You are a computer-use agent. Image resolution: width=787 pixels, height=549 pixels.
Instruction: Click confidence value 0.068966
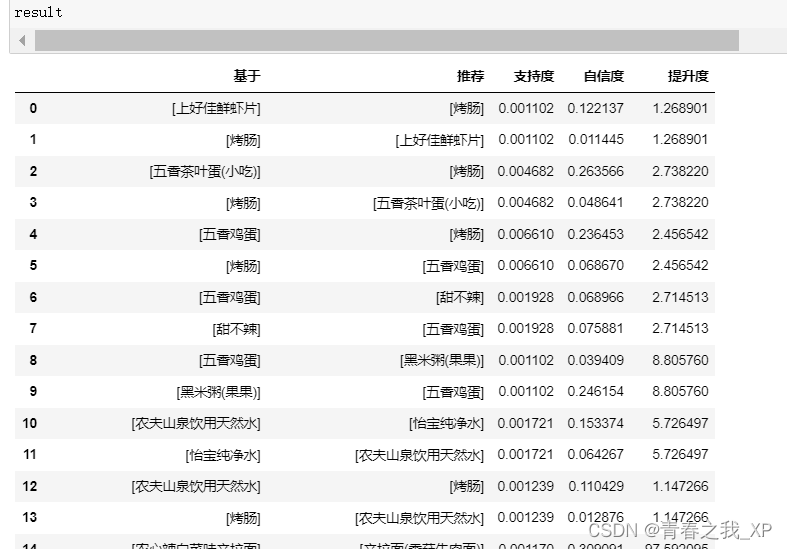click(595, 298)
